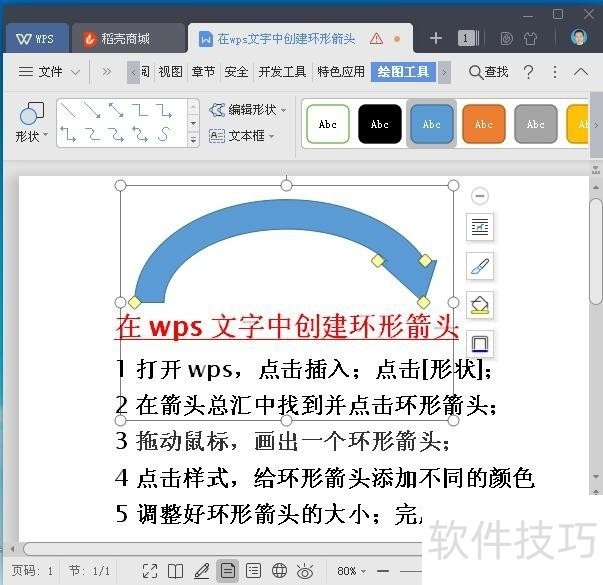Open help question mark
The width and height of the screenshot is (603, 585).
(529, 72)
